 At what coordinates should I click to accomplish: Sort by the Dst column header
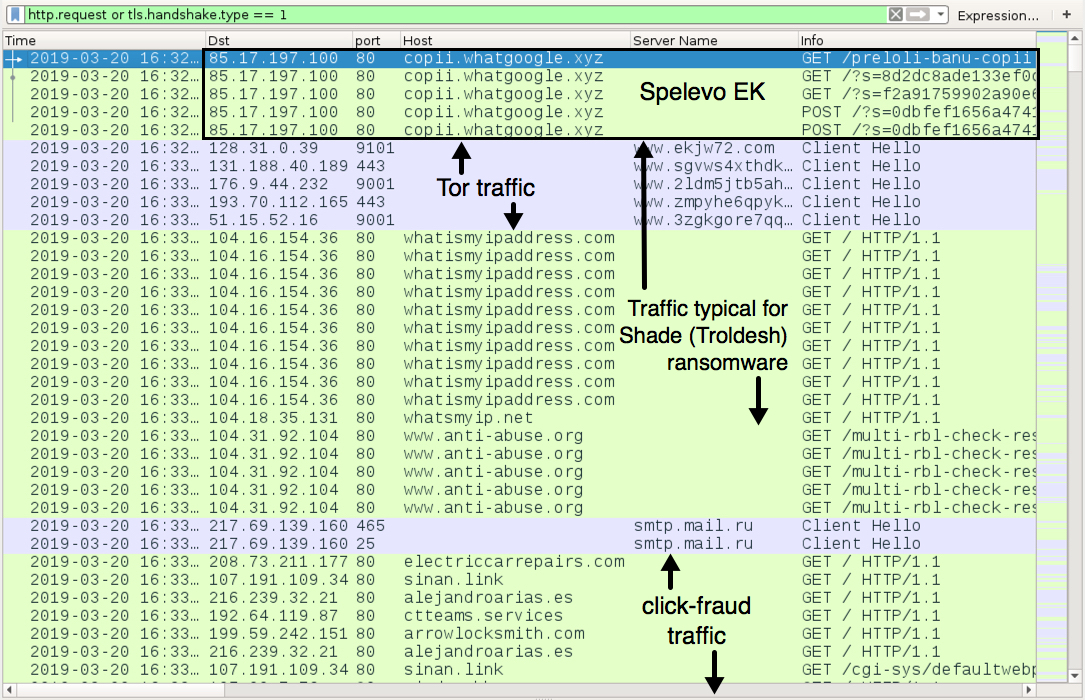[x=279, y=40]
